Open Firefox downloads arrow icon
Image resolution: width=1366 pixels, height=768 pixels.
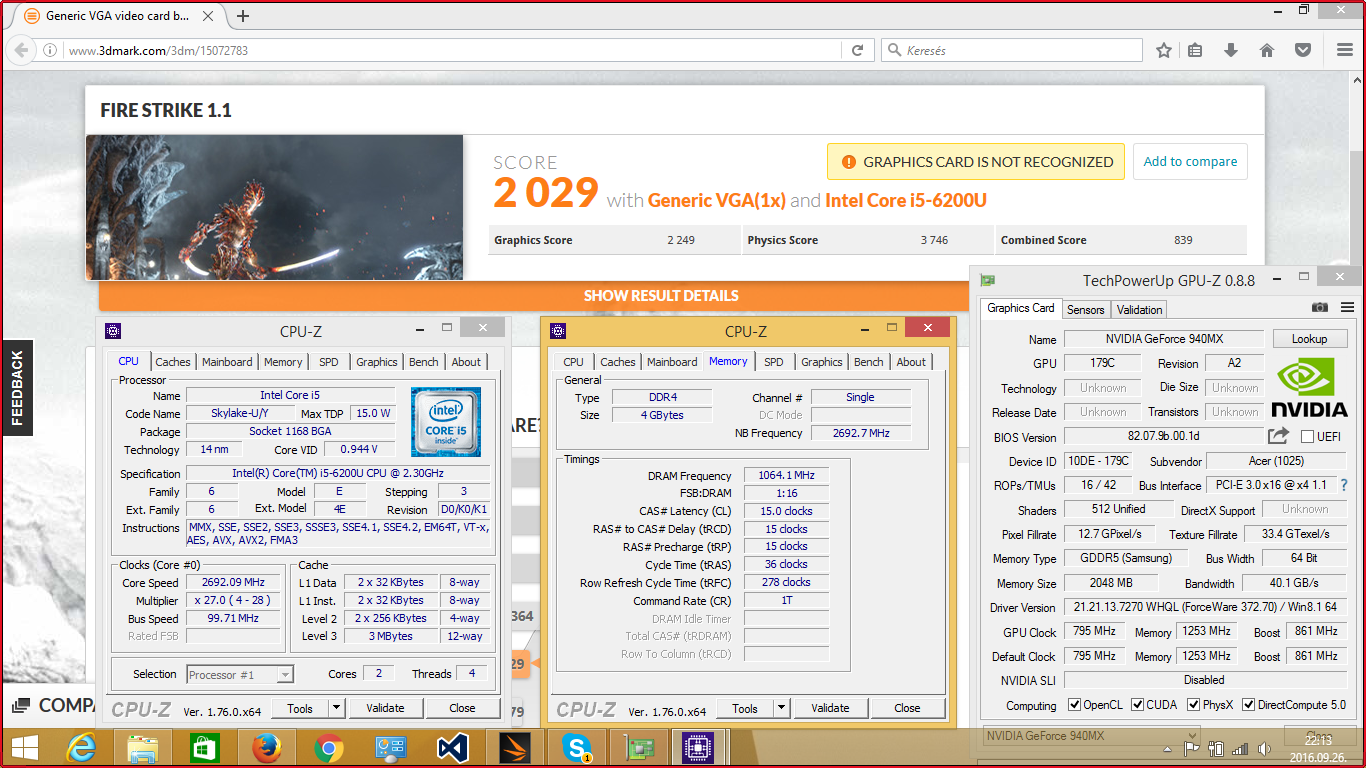(1231, 50)
